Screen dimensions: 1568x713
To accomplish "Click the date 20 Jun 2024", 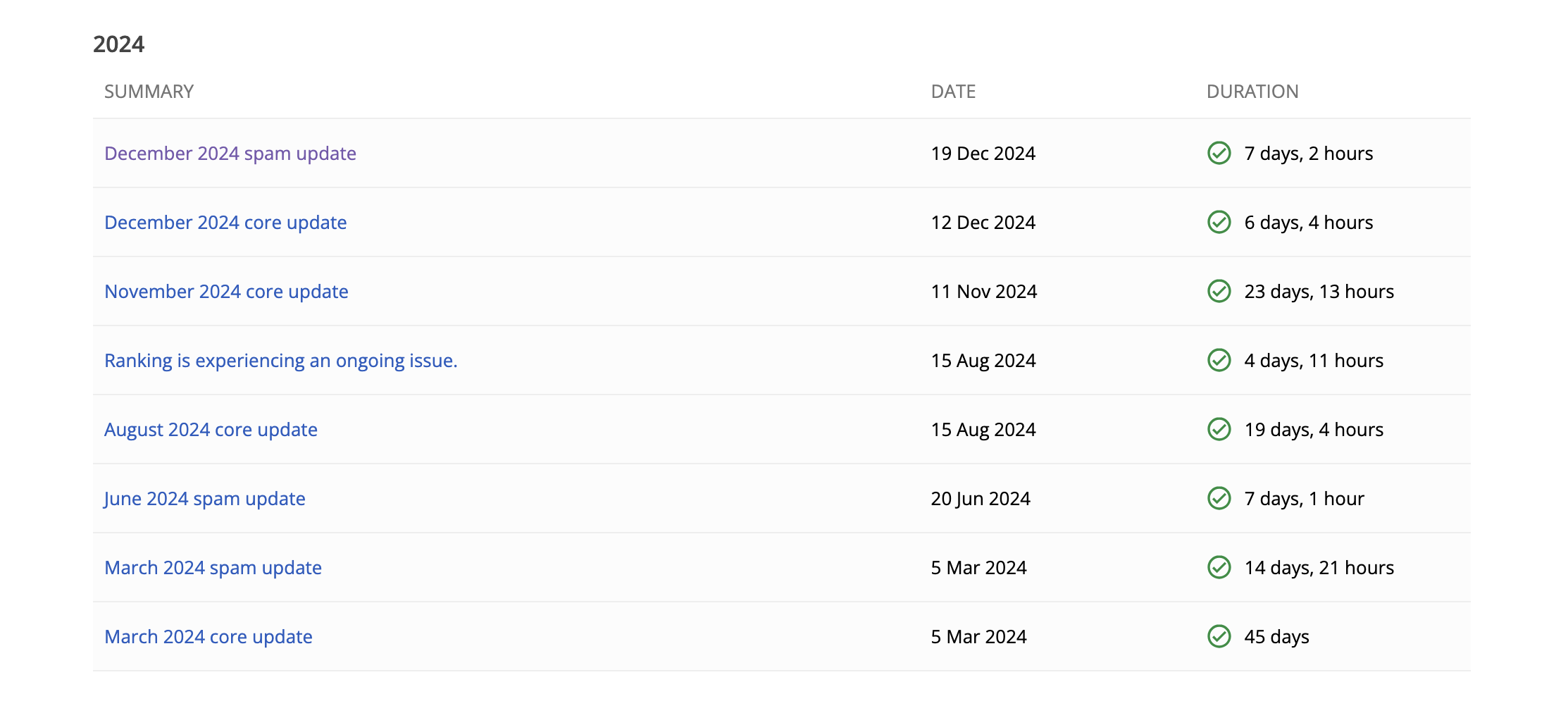I will tap(981, 499).
